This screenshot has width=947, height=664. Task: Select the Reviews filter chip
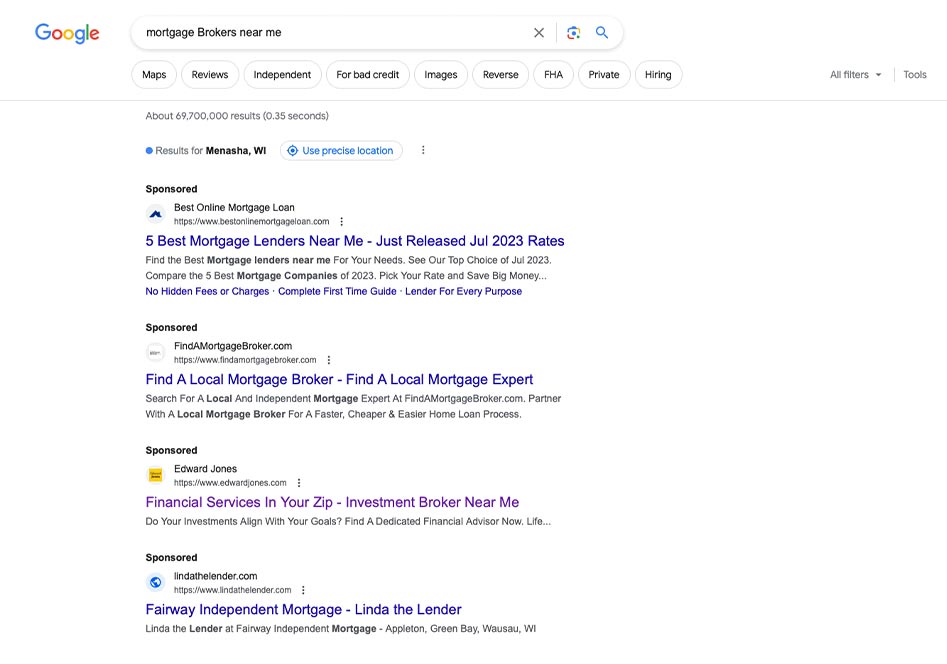point(210,74)
